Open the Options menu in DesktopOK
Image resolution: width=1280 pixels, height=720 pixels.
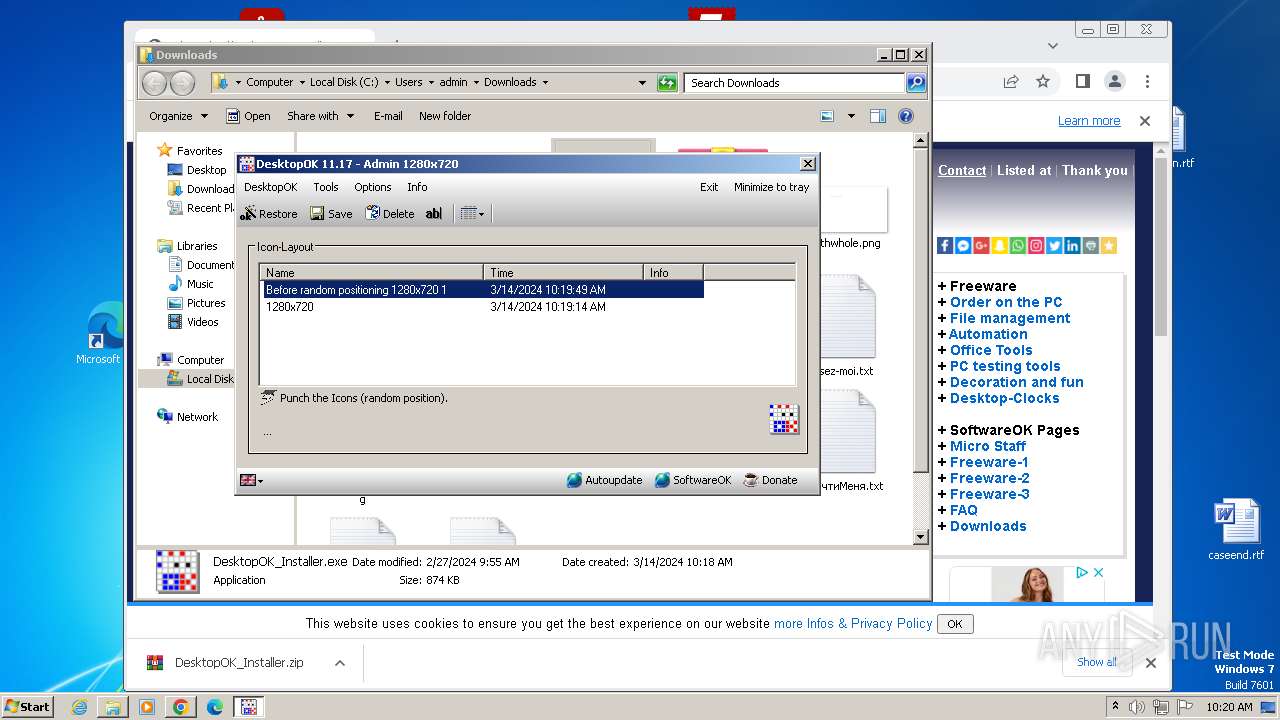[373, 187]
